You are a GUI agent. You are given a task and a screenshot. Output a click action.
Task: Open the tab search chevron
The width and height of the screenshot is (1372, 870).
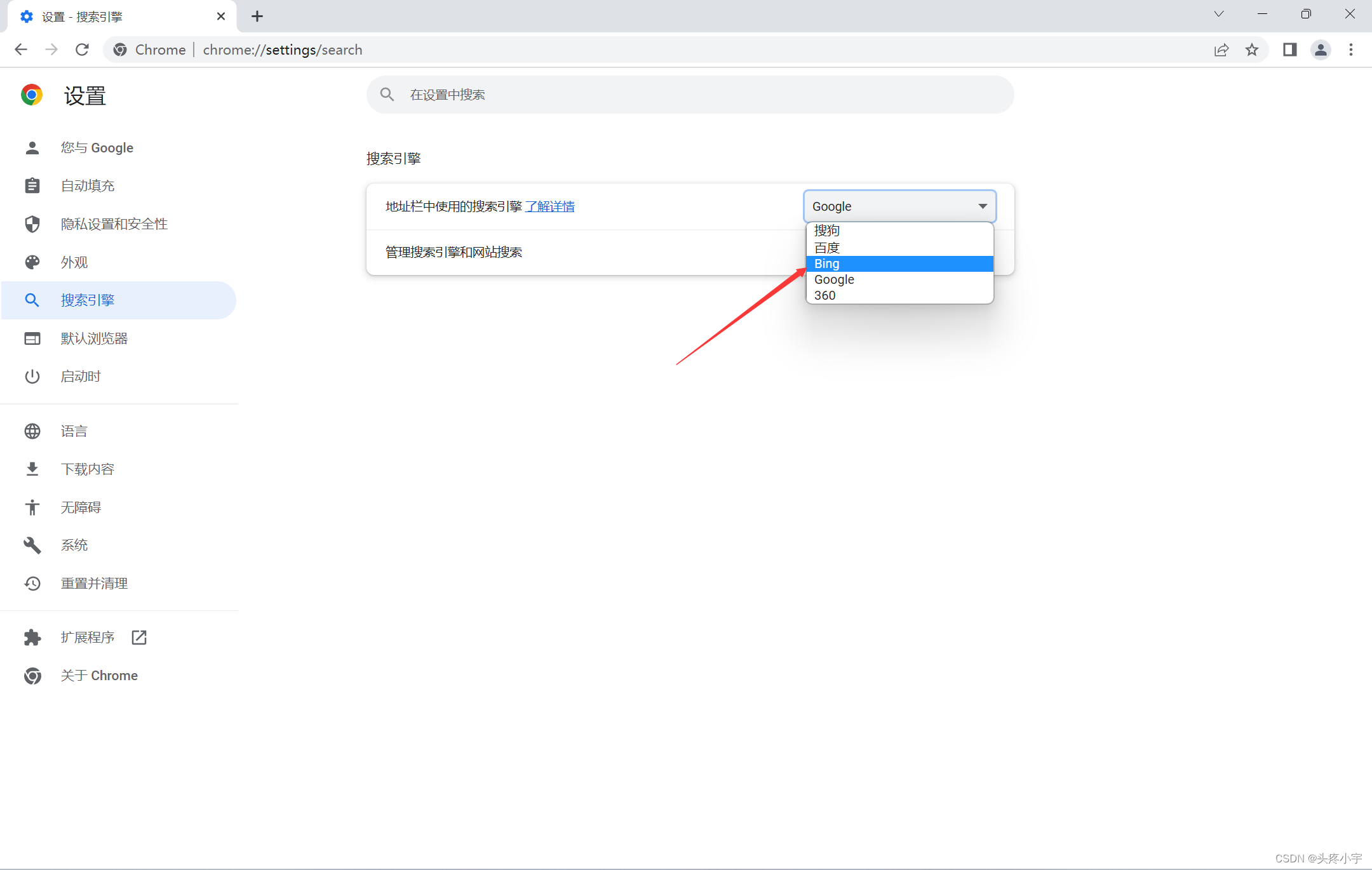coord(1219,14)
